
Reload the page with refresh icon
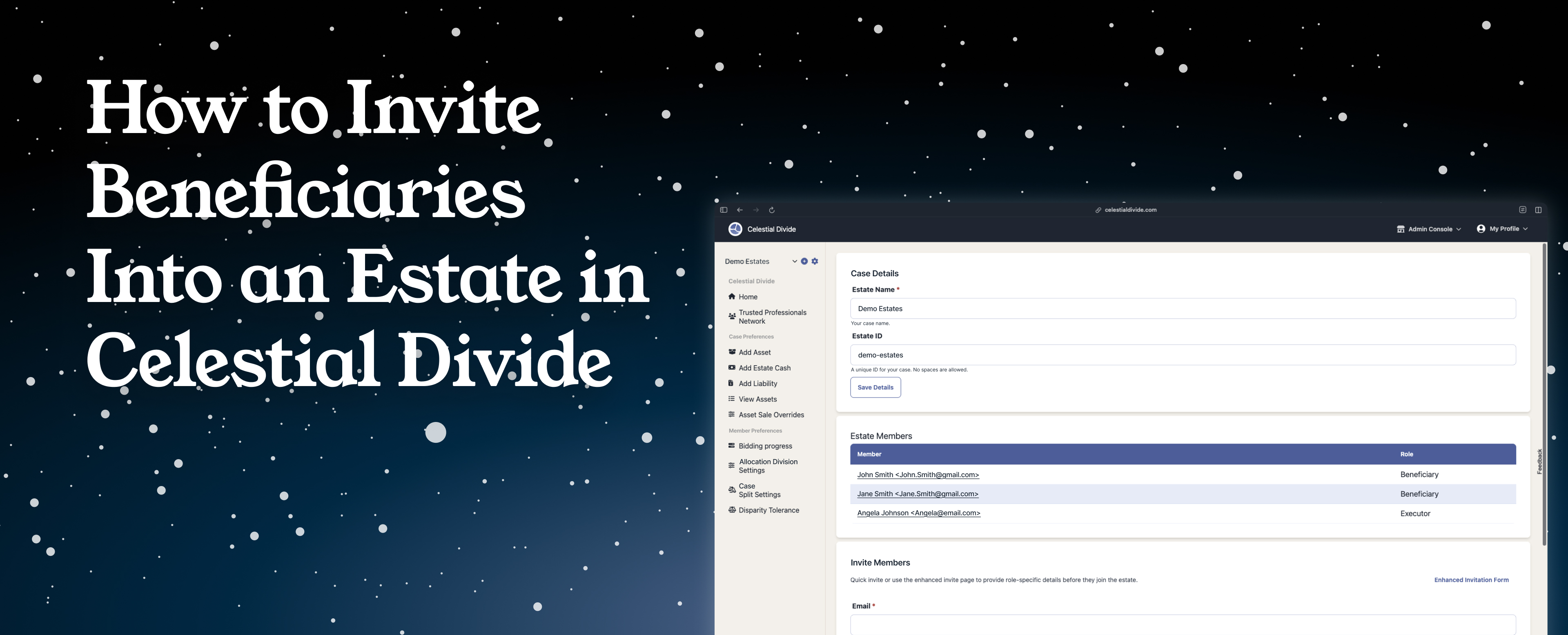click(772, 210)
